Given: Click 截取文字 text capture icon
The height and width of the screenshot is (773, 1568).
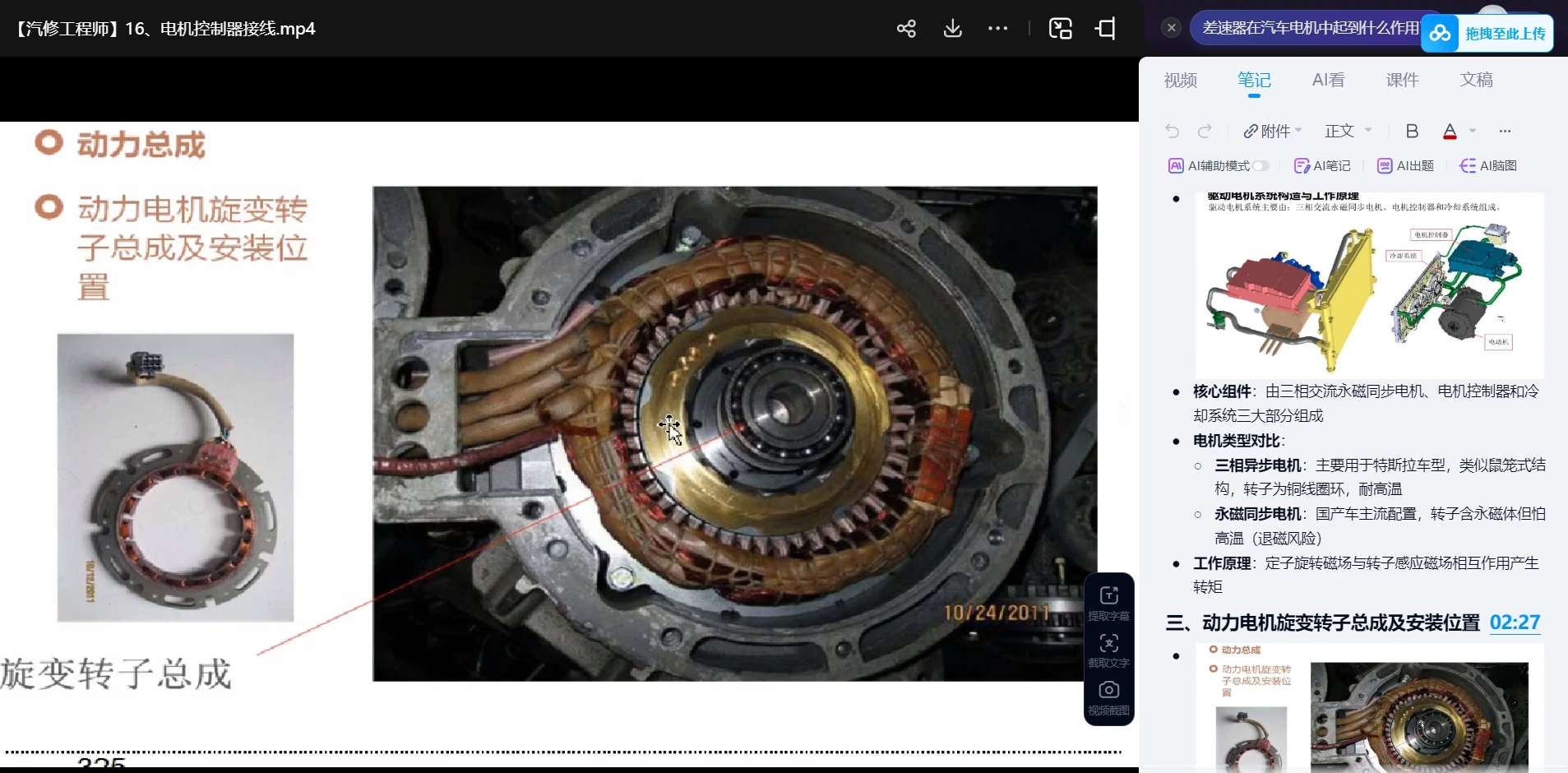Looking at the screenshot, I should 1108,649.
